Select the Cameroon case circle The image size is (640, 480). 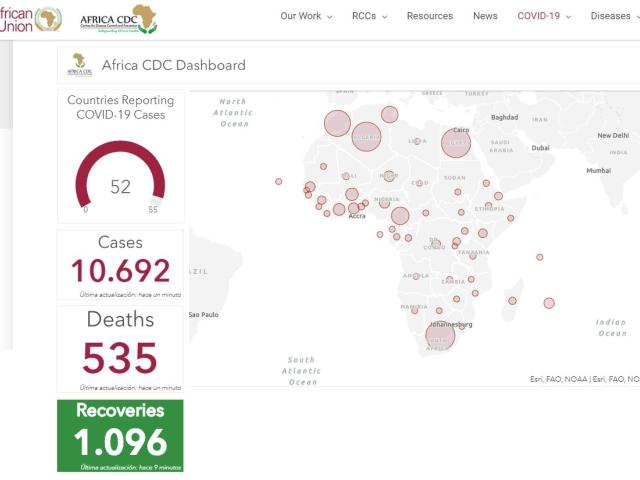coord(400,216)
